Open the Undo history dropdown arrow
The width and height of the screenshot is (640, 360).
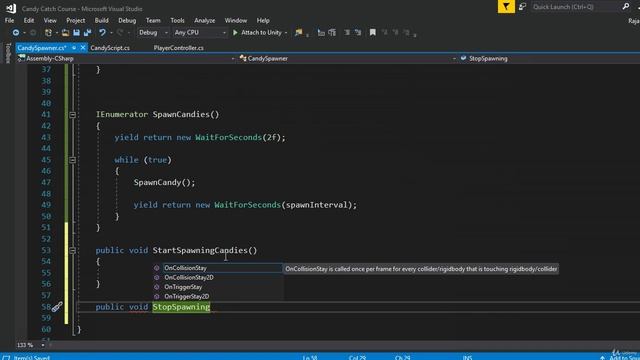pyautogui.click(x=111, y=33)
